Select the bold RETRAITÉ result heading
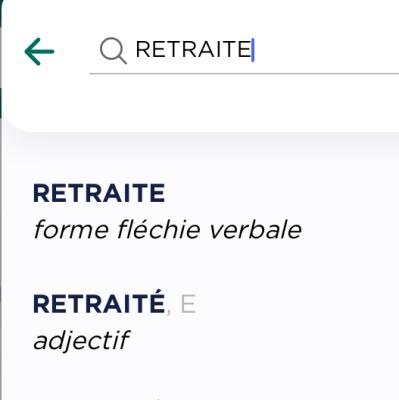399x400 pixels. (x=99, y=302)
